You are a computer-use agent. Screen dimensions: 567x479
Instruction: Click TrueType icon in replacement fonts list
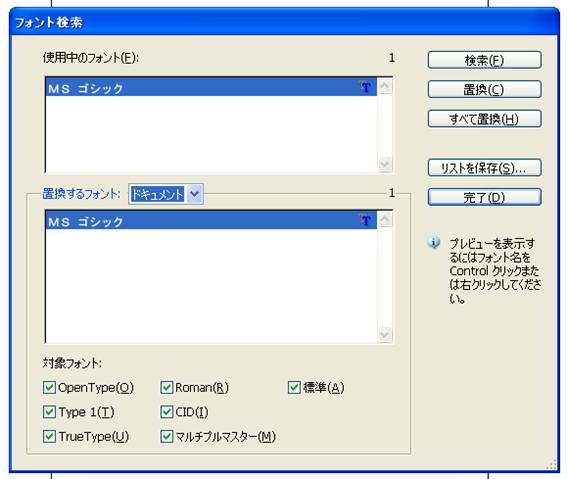coord(365,220)
